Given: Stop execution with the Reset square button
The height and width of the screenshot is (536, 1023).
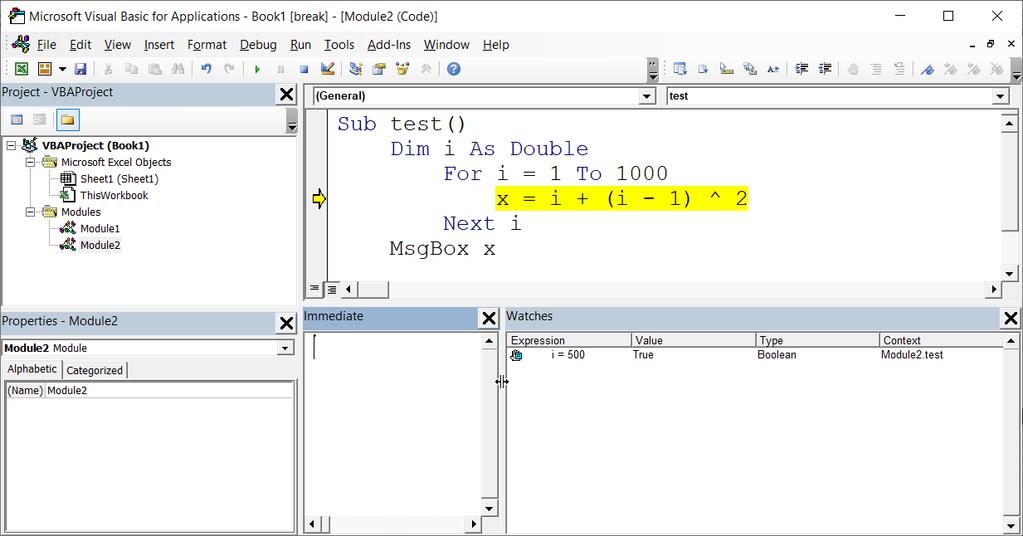Looking at the screenshot, I should (x=304, y=69).
